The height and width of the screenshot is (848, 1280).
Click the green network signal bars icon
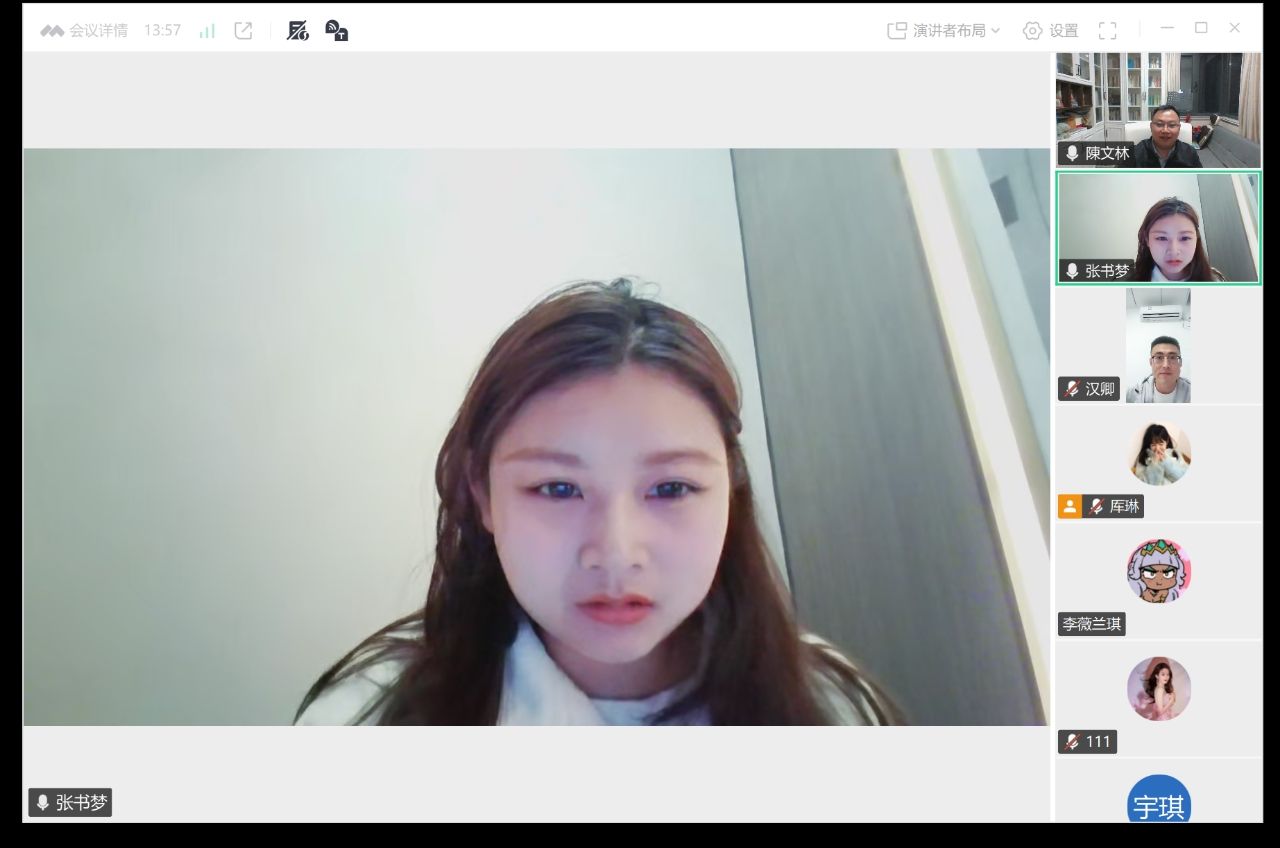tap(207, 31)
